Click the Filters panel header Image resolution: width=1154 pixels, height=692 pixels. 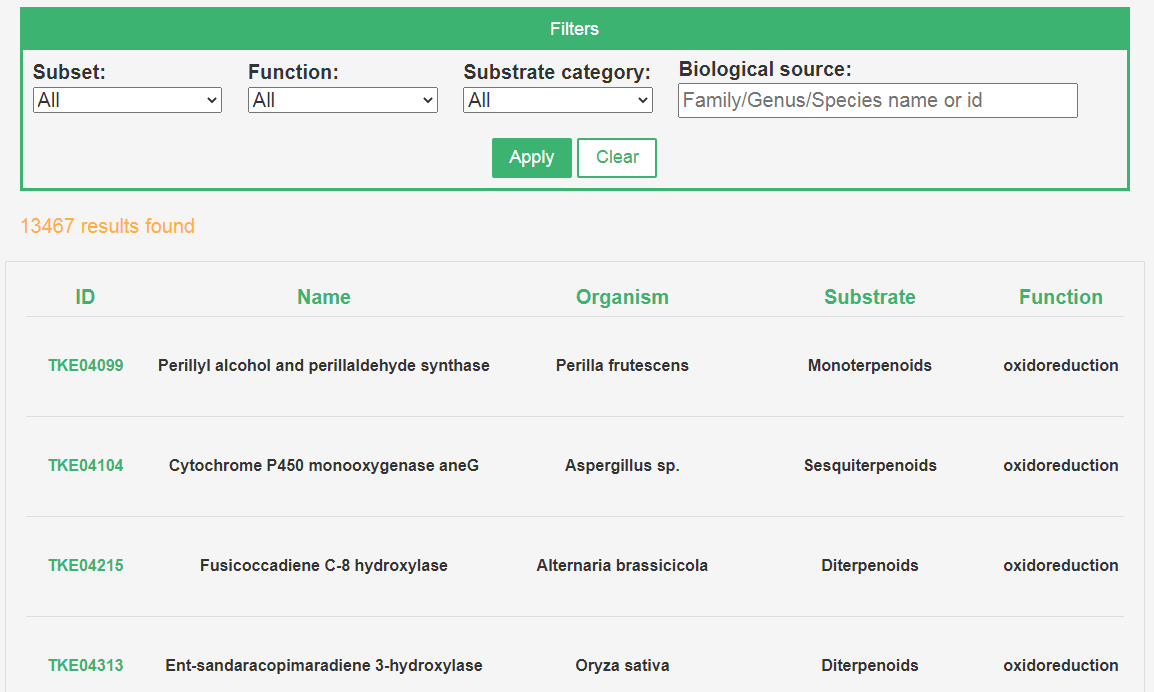coord(575,29)
